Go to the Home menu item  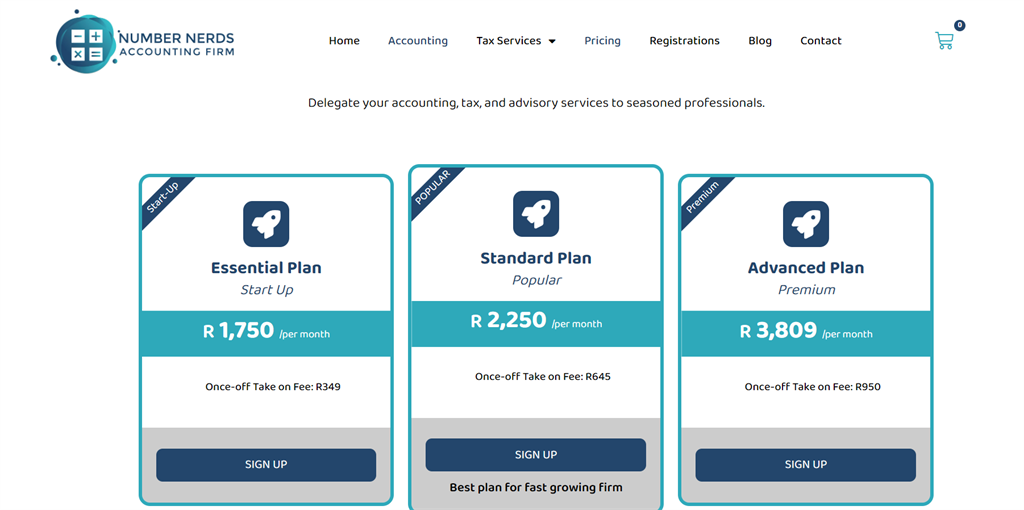coord(344,40)
